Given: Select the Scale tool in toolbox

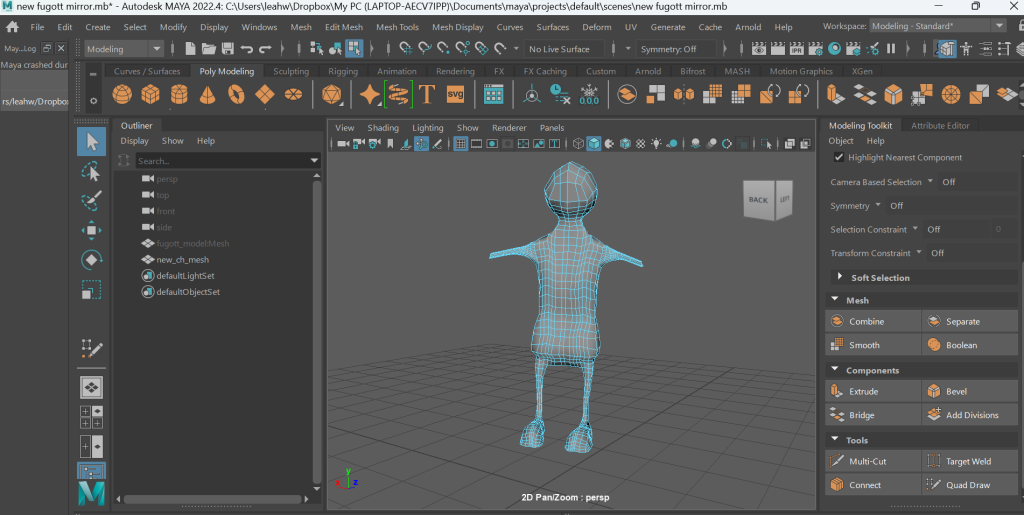Looking at the screenshot, I should tap(91, 289).
